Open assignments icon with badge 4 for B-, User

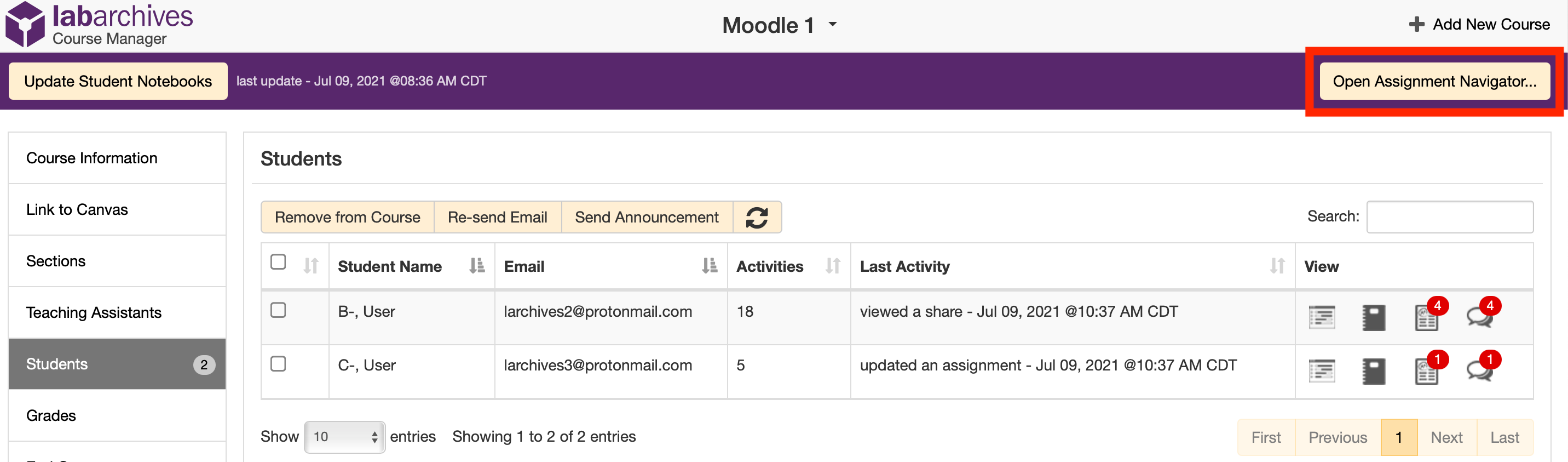(x=1427, y=317)
